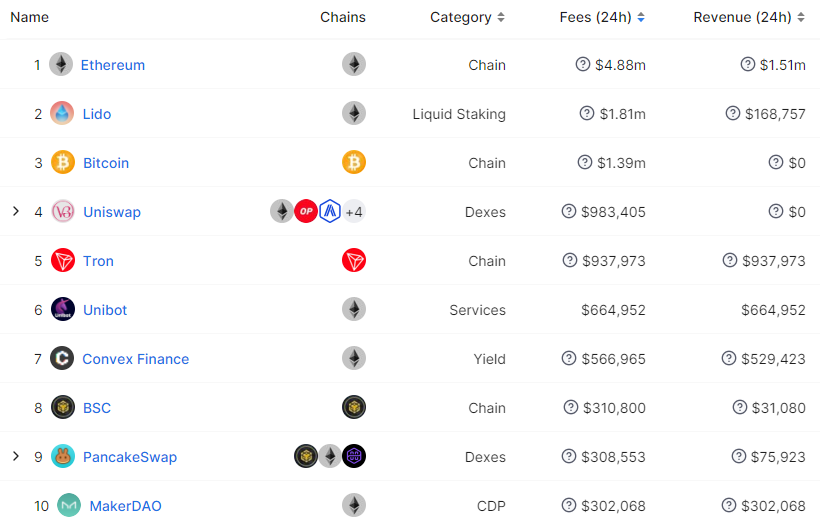The height and width of the screenshot is (524, 820).
Task: Click help icon beside Tron revenue $937,973
Action: [x=730, y=261]
